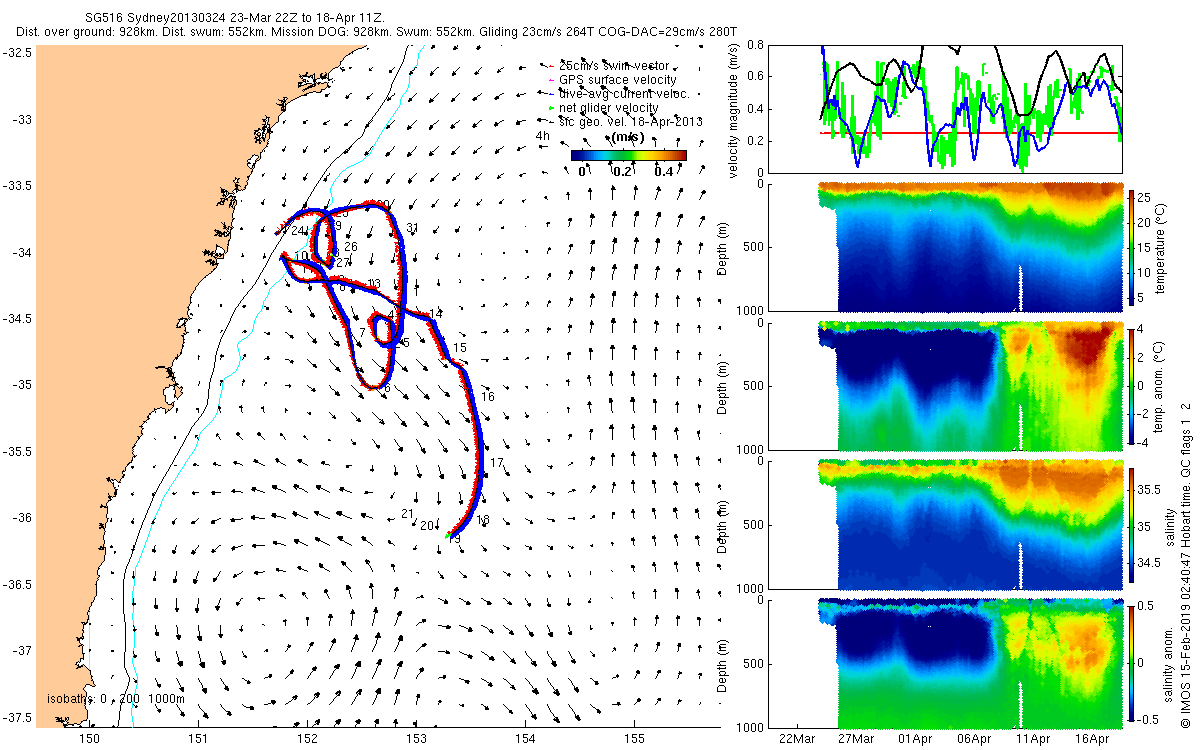Click latitude tick '-35.5' on map
Image resolution: width=1200 pixels, height=750 pixels.
coord(18,452)
